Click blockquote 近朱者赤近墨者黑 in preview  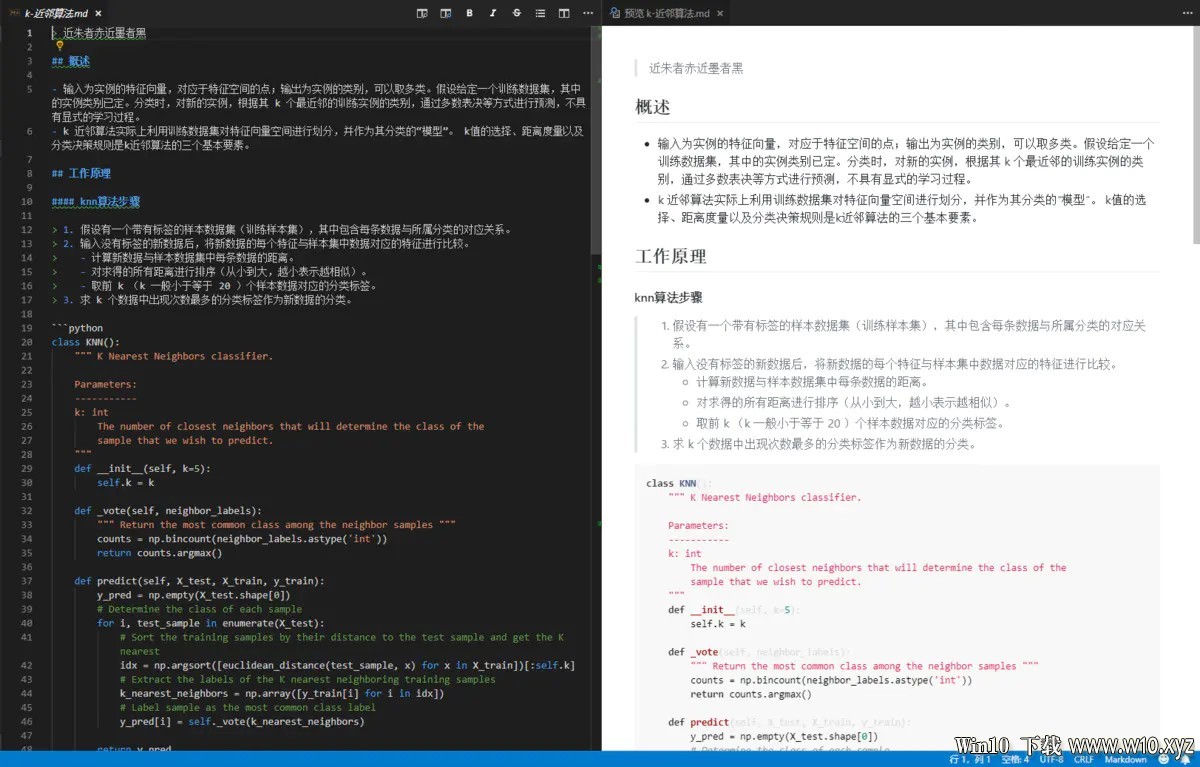point(696,68)
